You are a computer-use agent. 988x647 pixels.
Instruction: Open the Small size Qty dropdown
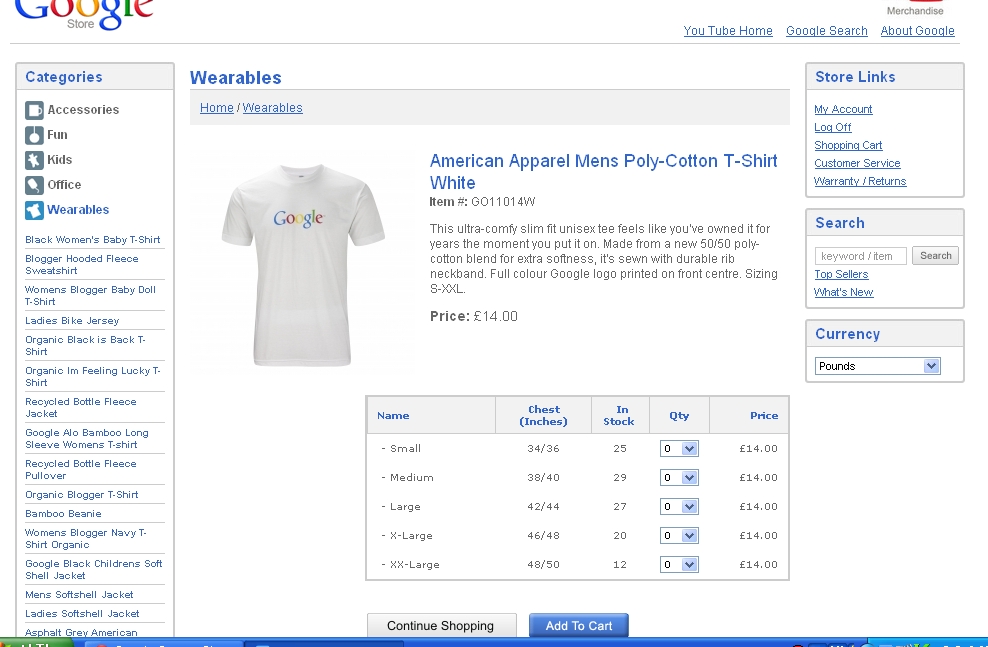[679, 449]
